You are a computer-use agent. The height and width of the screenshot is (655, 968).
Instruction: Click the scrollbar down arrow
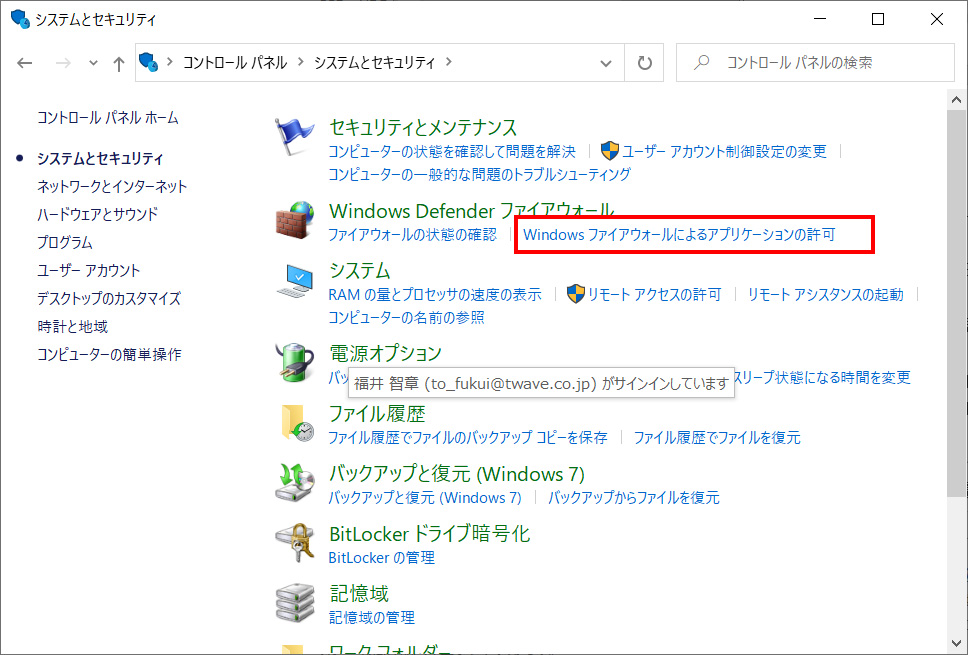point(956,643)
